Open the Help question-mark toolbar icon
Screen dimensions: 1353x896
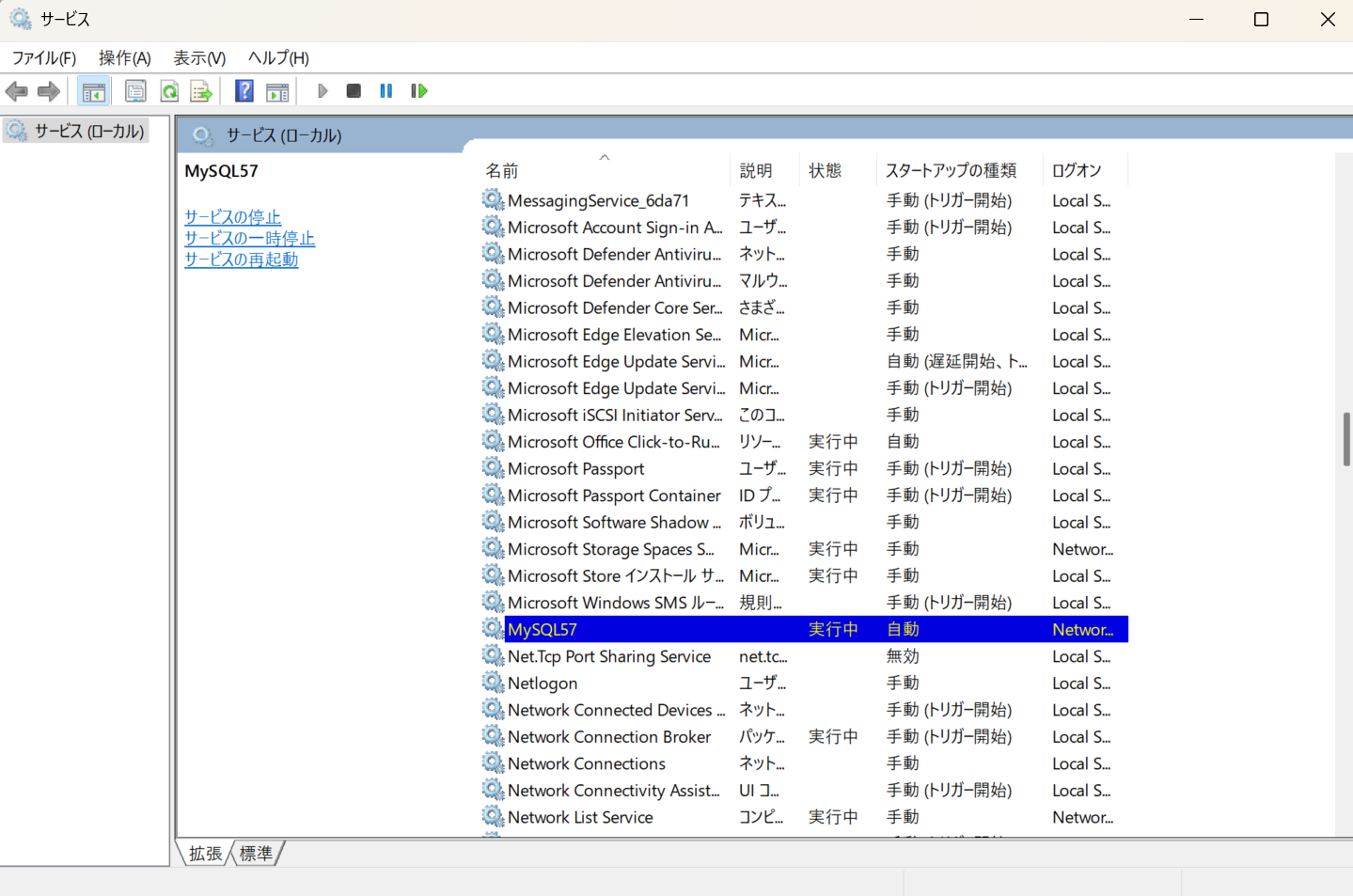[x=244, y=91]
